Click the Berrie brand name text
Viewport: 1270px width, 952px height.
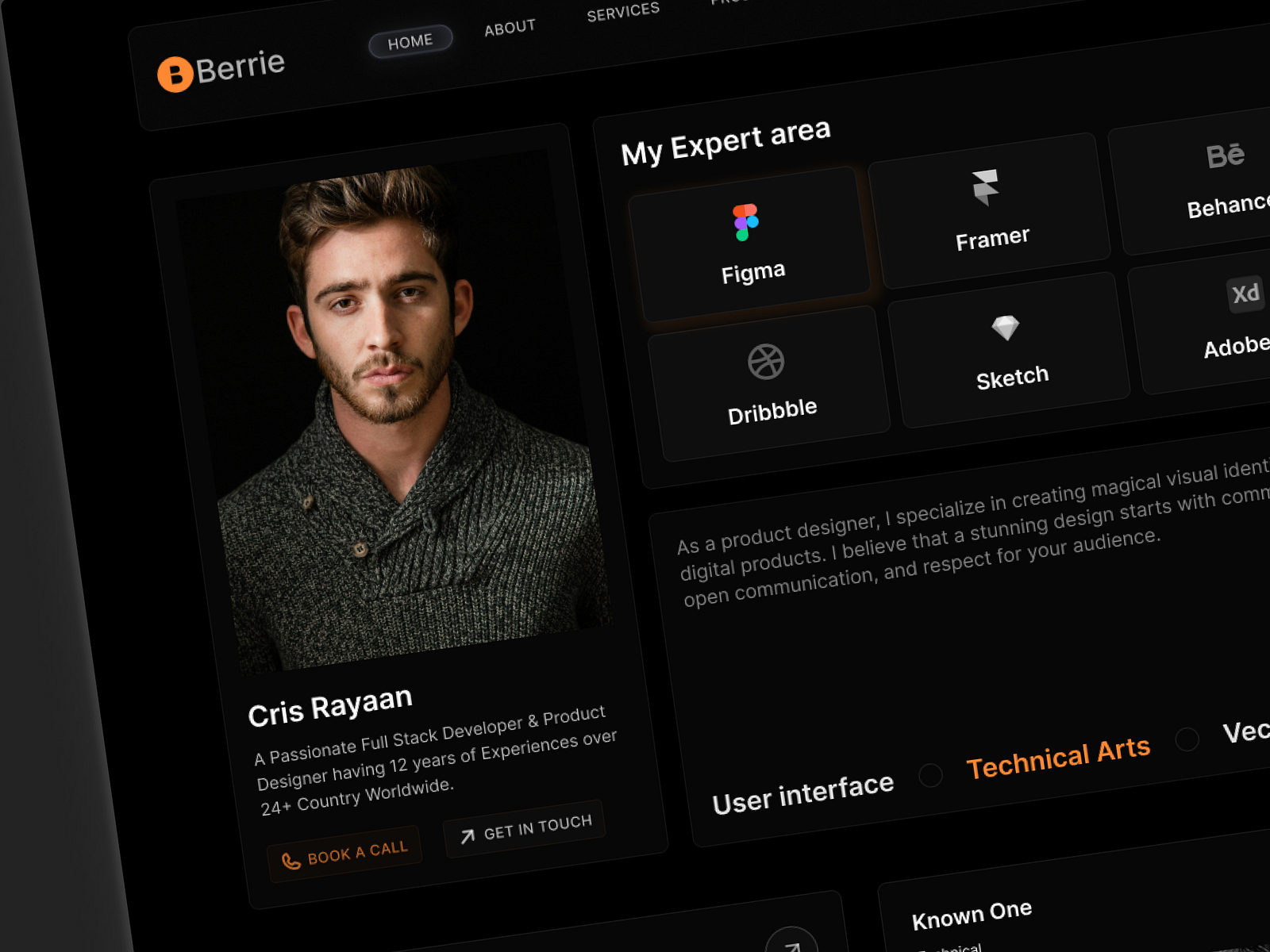point(241,66)
